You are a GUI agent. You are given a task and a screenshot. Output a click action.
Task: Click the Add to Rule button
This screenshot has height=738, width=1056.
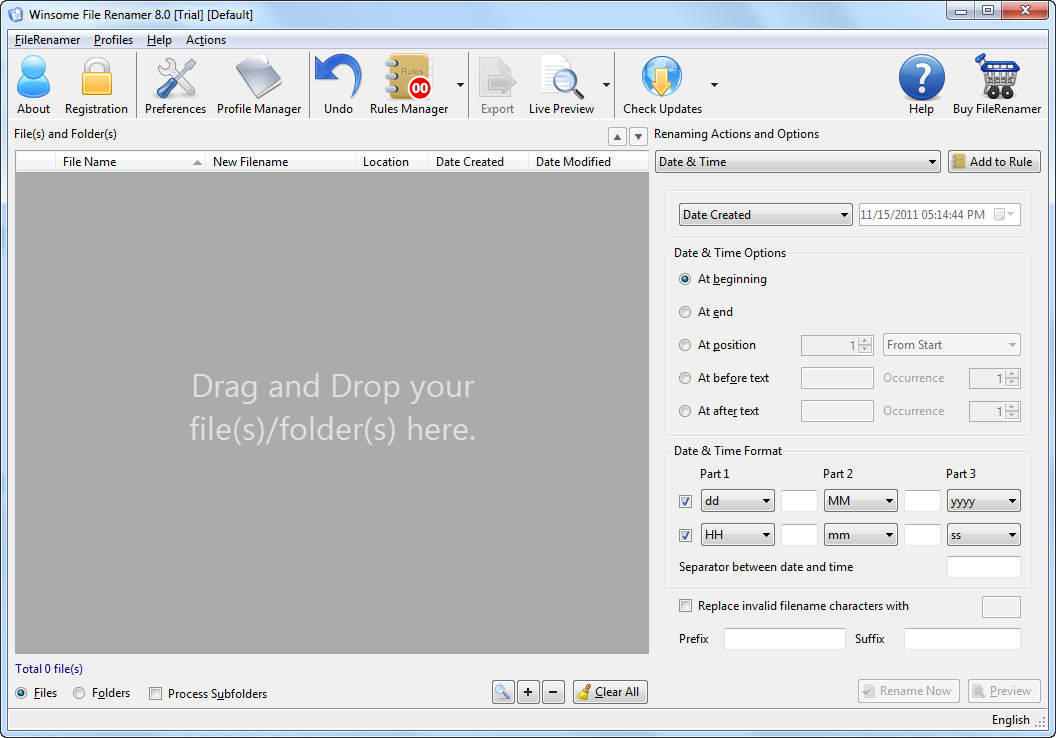coord(994,162)
